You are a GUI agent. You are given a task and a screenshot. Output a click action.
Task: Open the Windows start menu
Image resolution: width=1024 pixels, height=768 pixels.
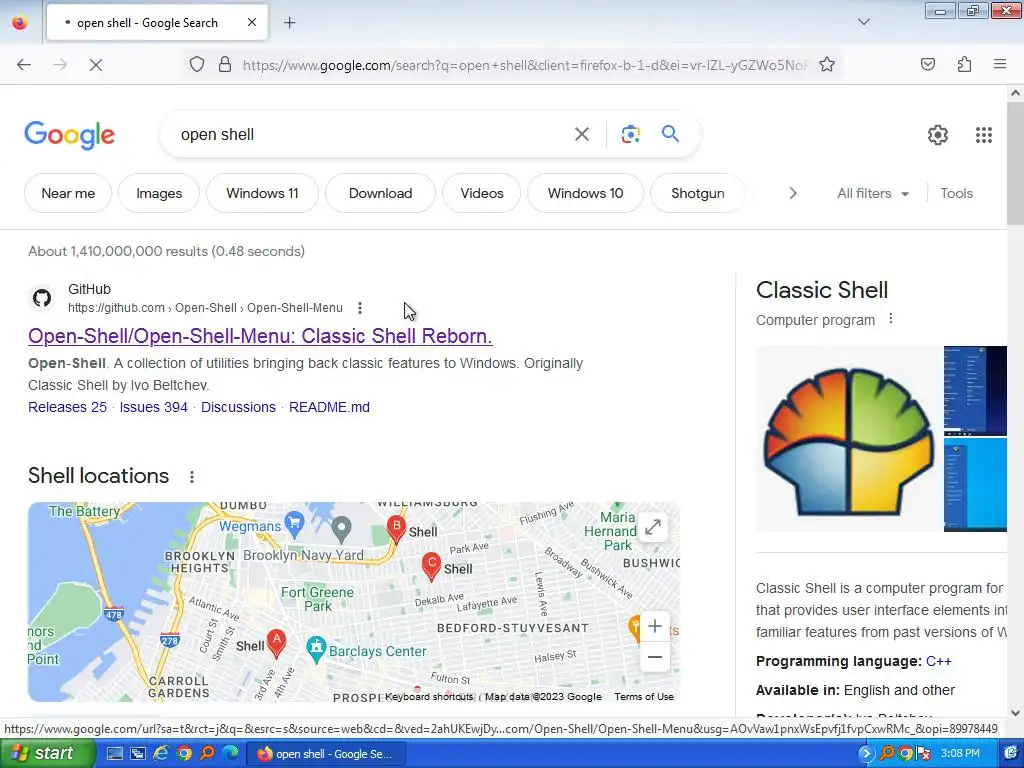tap(48, 754)
